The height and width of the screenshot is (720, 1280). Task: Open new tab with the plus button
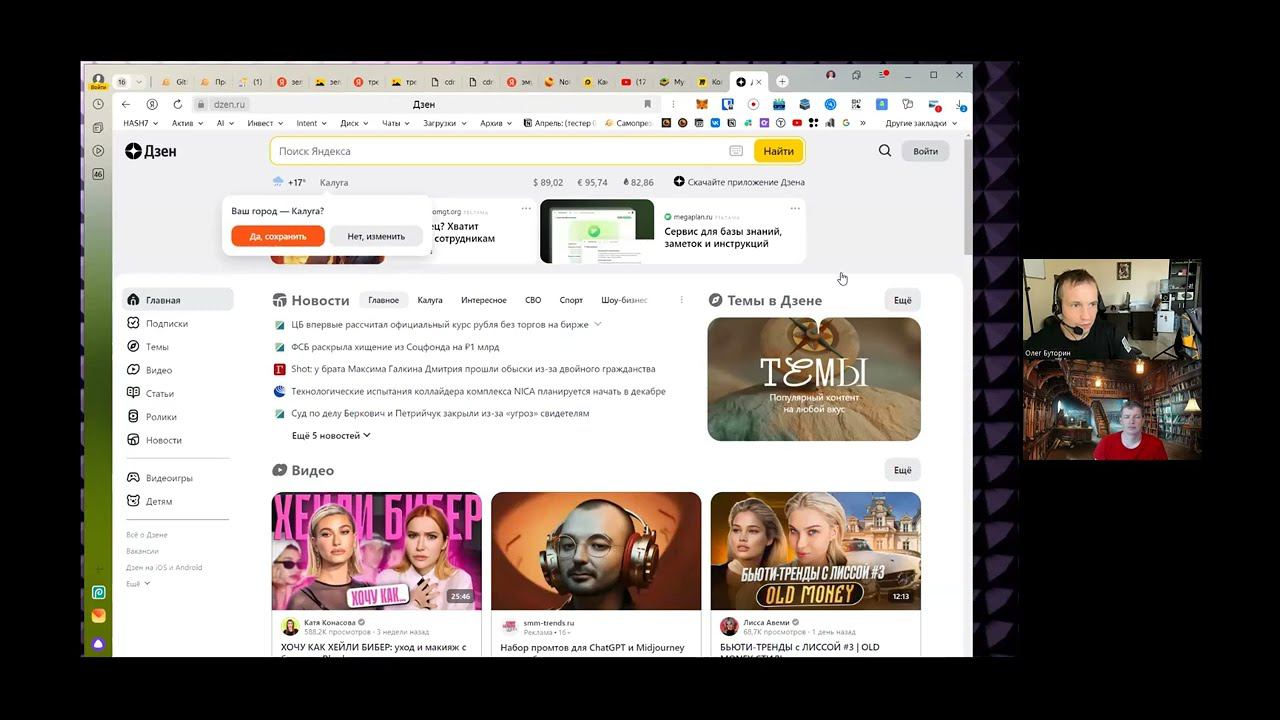pyautogui.click(x=782, y=82)
